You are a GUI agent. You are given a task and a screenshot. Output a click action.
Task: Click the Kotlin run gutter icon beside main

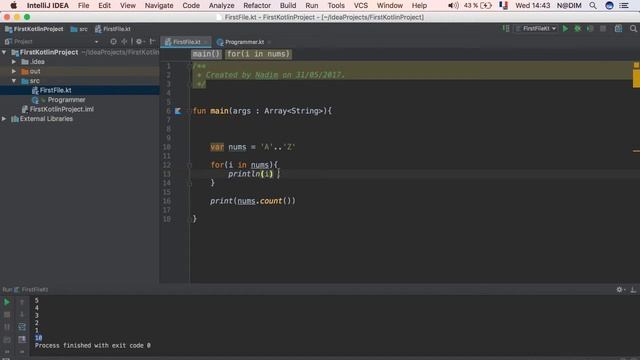(x=178, y=111)
